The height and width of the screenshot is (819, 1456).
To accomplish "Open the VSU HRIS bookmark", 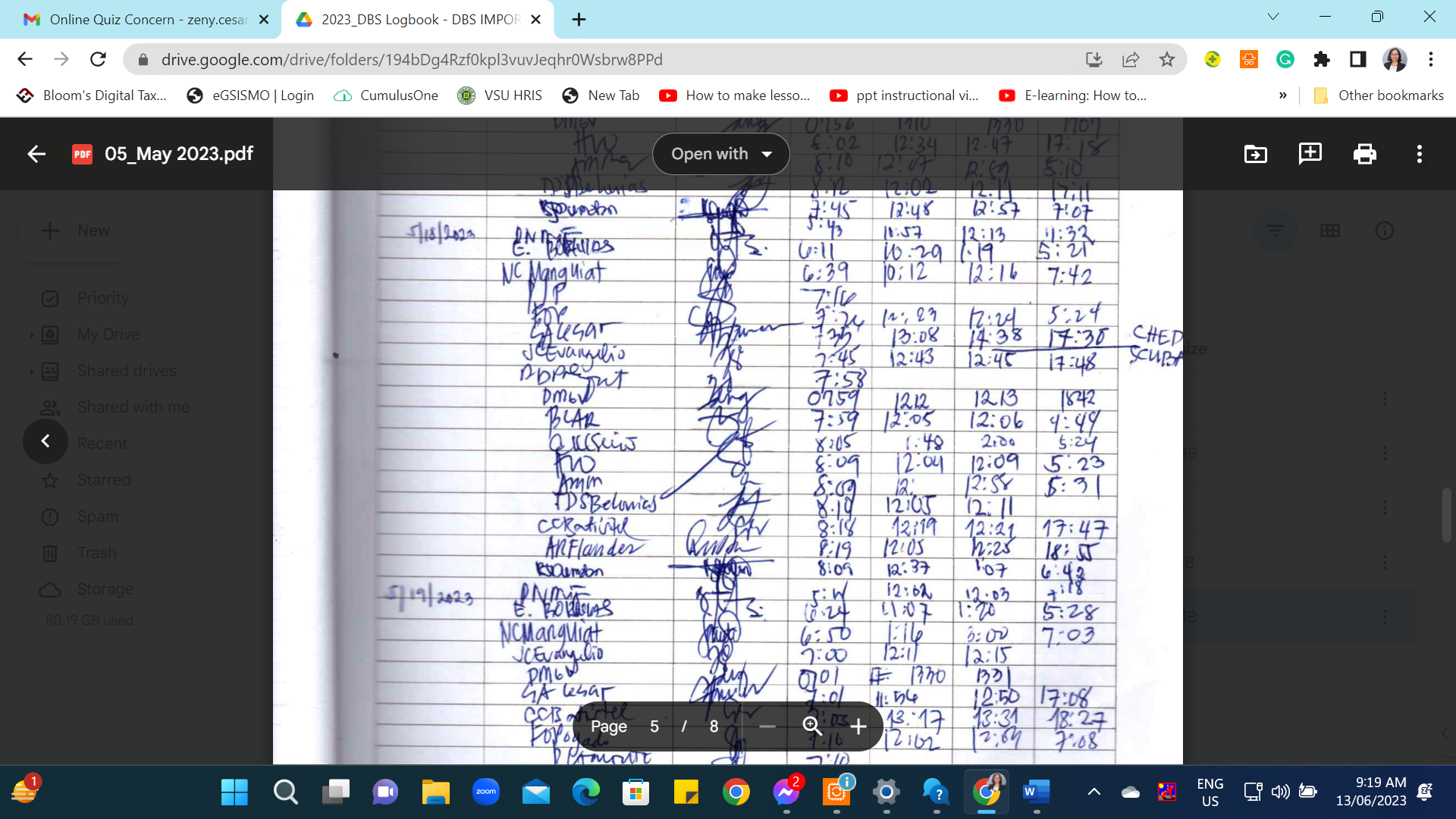I will coord(500,96).
